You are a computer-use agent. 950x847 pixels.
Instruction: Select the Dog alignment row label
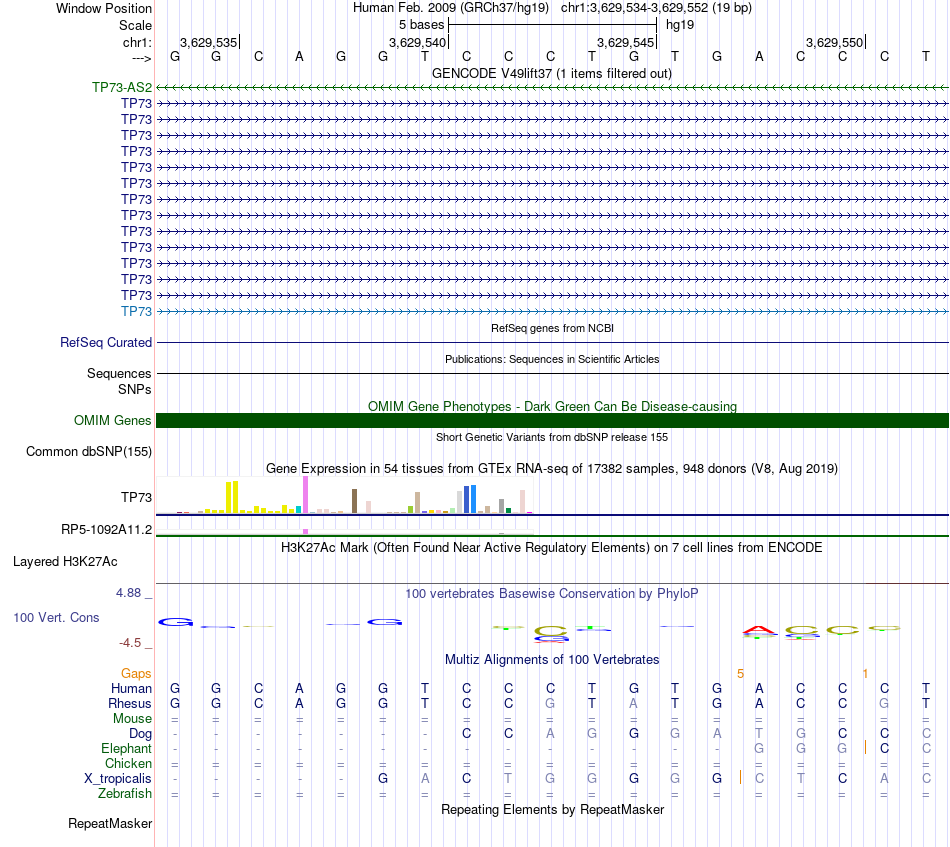141,734
